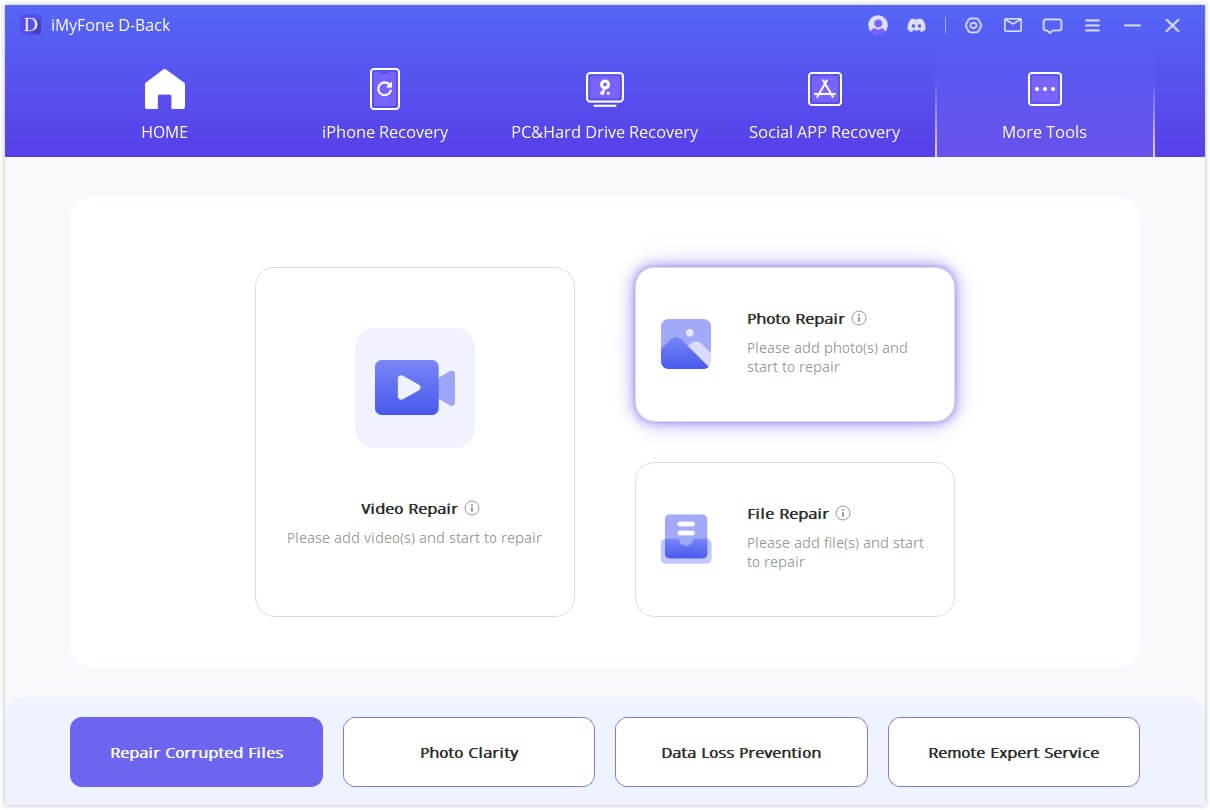Image resolution: width=1210 pixels, height=810 pixels.
Task: Open PC&Hard Drive Recovery tab
Action: point(604,105)
